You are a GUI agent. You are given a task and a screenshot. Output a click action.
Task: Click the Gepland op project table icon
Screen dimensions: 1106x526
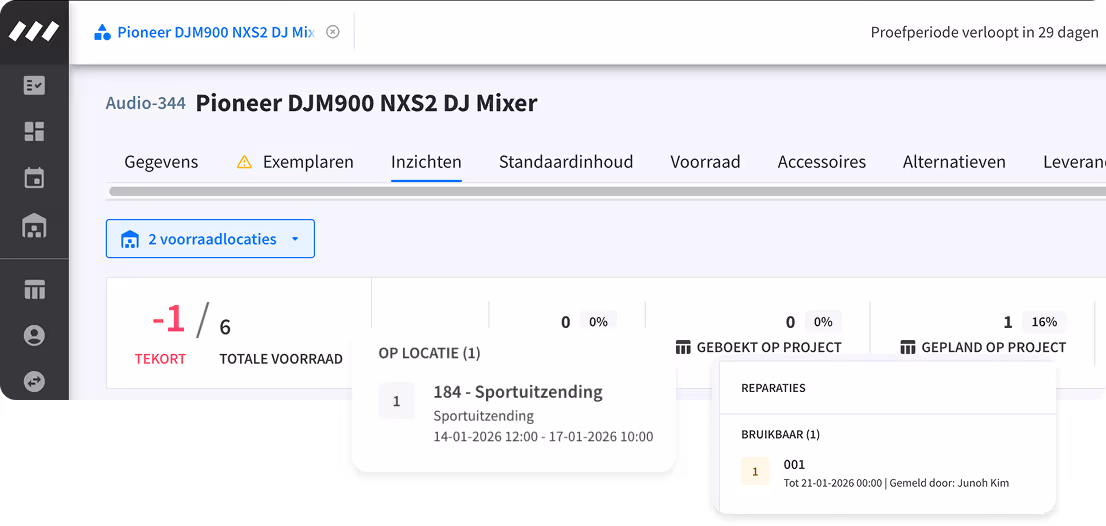(908, 347)
